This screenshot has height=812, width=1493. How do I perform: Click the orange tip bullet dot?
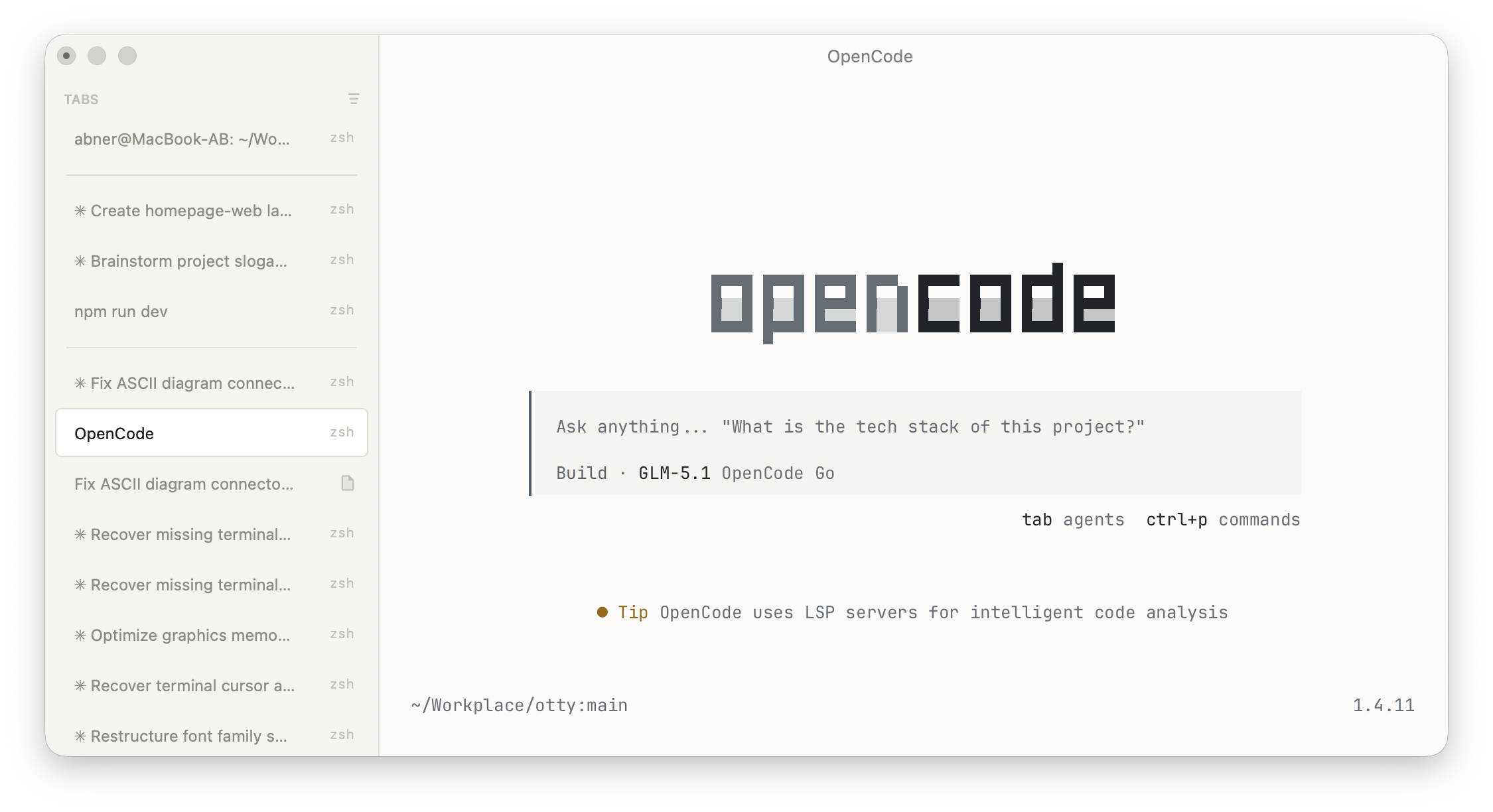pyautogui.click(x=603, y=612)
